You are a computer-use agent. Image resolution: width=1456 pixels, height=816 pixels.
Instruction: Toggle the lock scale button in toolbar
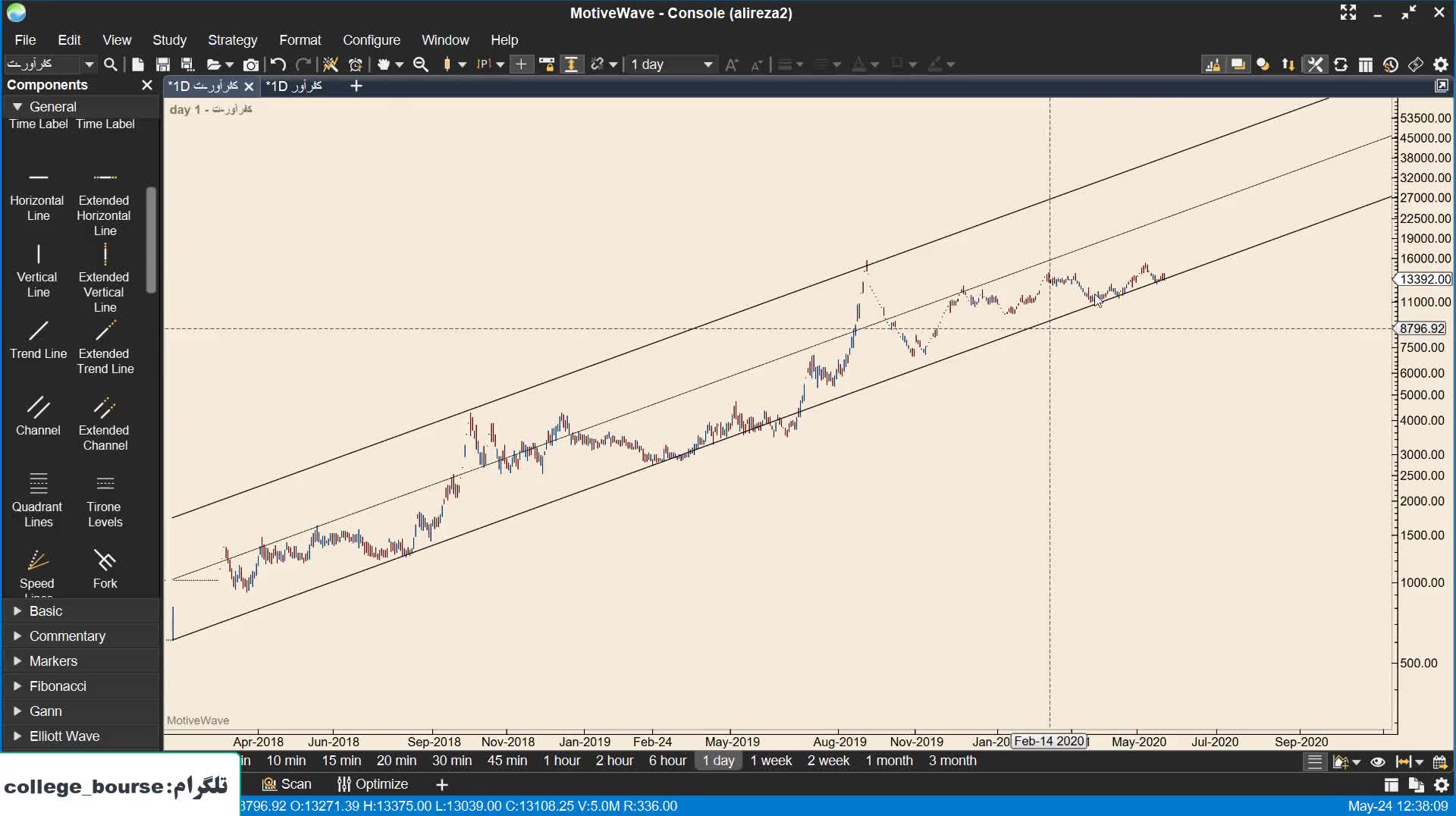571,65
